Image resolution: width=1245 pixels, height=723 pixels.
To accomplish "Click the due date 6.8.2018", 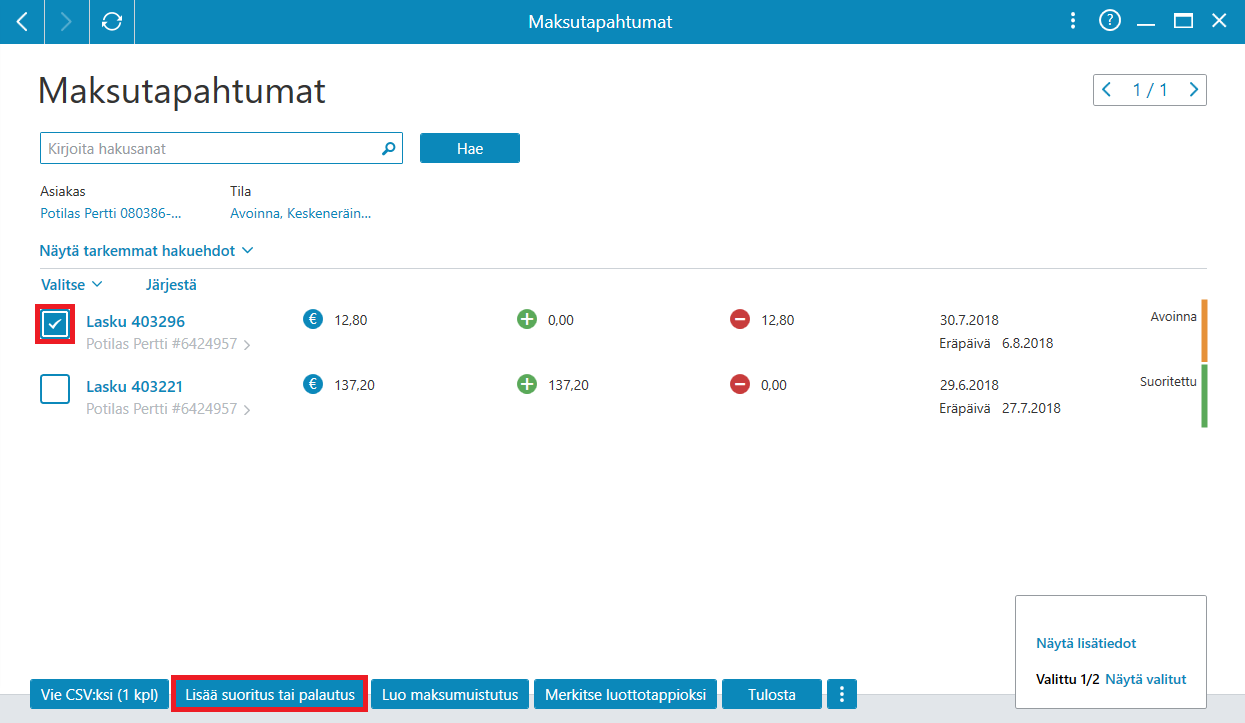I will coord(1027,343).
